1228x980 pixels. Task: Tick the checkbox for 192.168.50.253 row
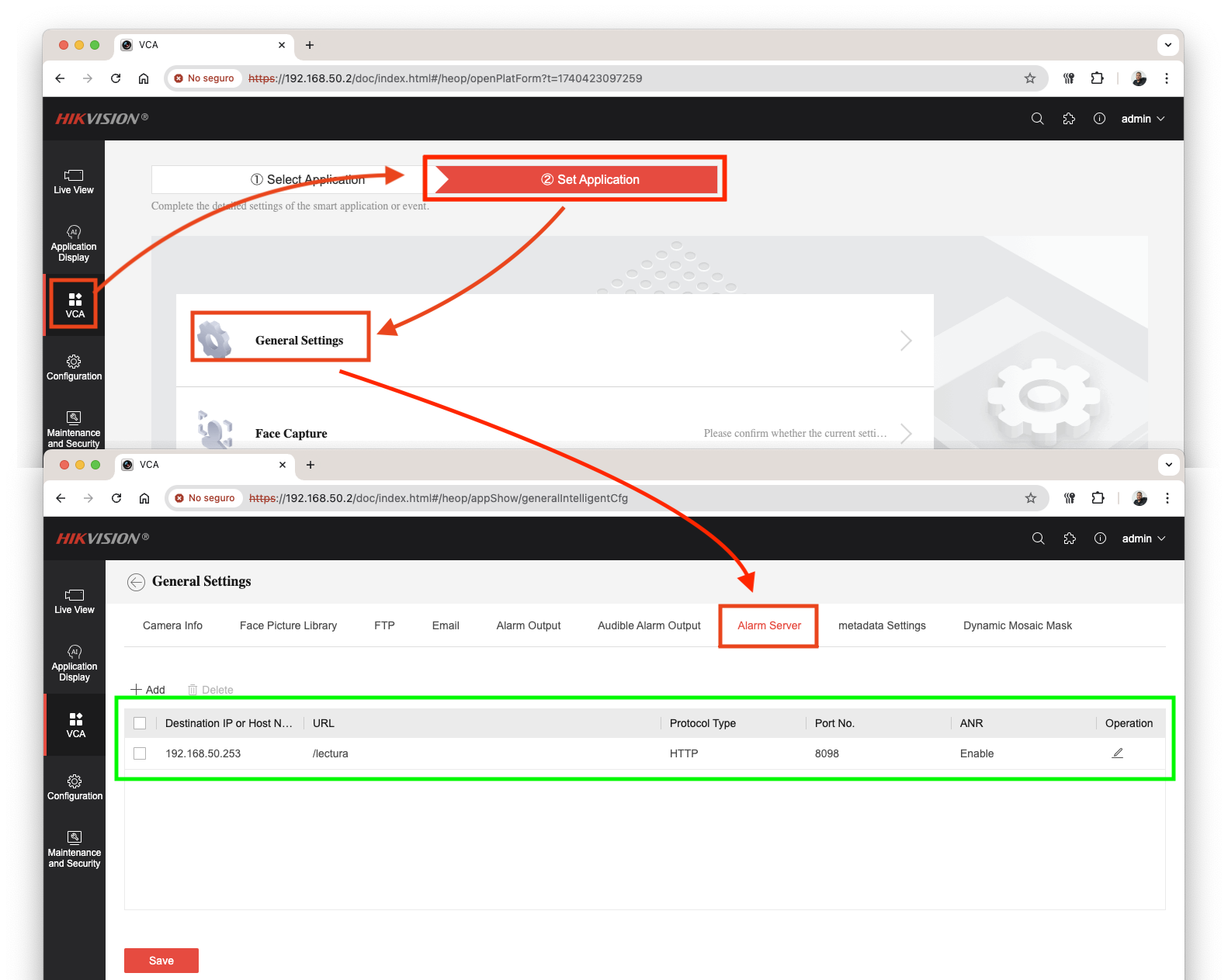tap(140, 753)
